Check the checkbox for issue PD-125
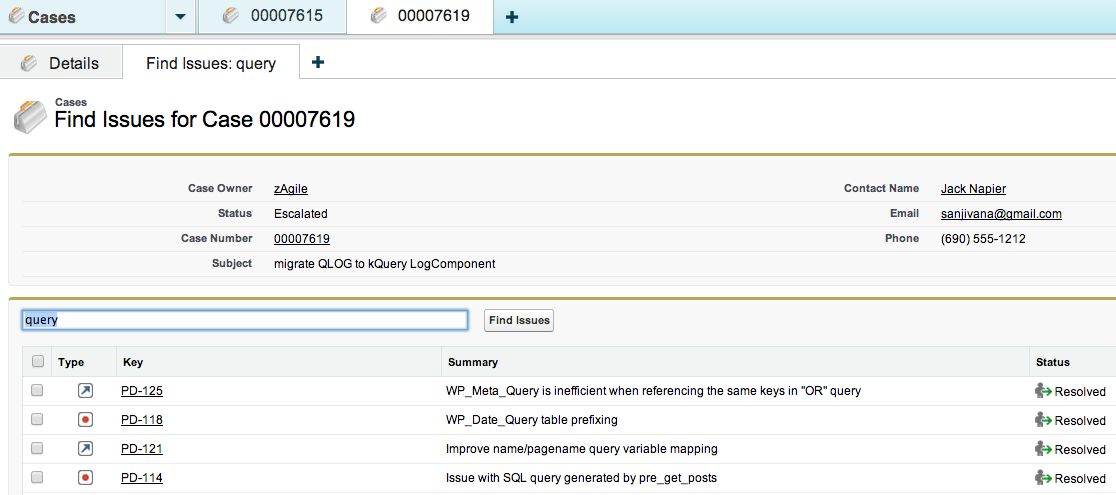This screenshot has height=495, width=1116. (38, 391)
